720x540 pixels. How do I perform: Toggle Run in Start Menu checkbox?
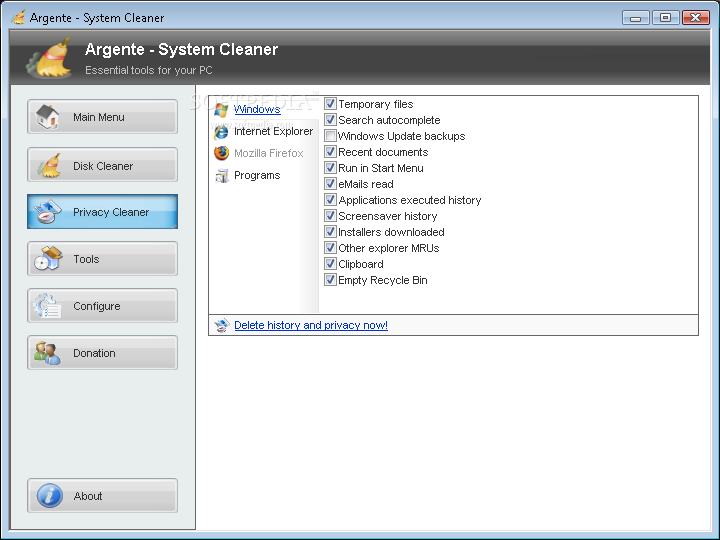[330, 168]
